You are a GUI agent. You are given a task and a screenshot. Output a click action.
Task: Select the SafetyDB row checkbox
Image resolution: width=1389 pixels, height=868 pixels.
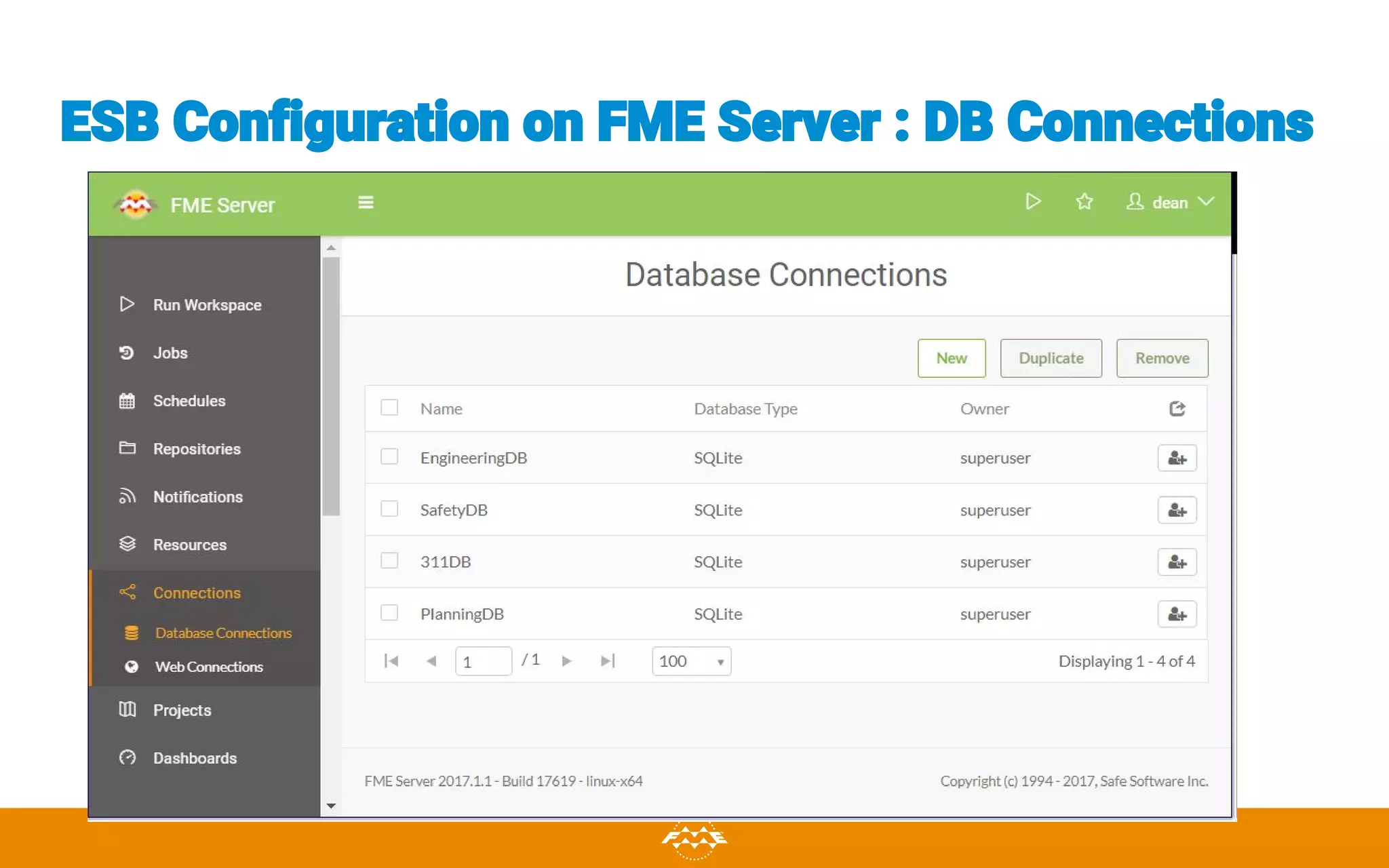click(x=389, y=509)
